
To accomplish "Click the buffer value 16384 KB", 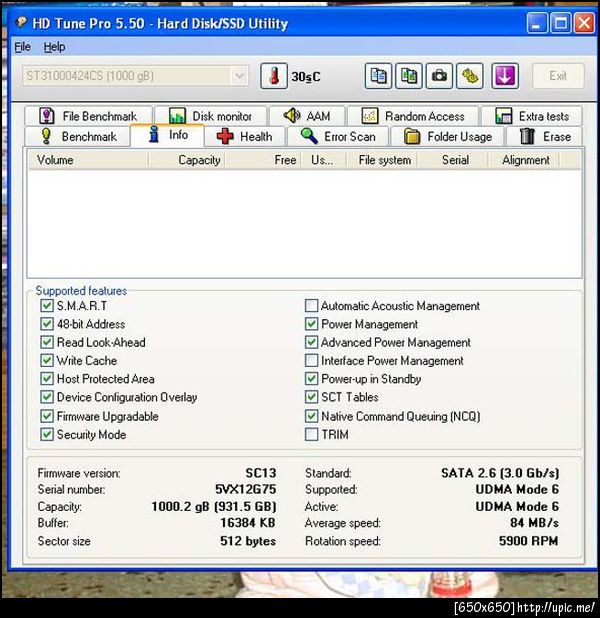I will 248,523.
